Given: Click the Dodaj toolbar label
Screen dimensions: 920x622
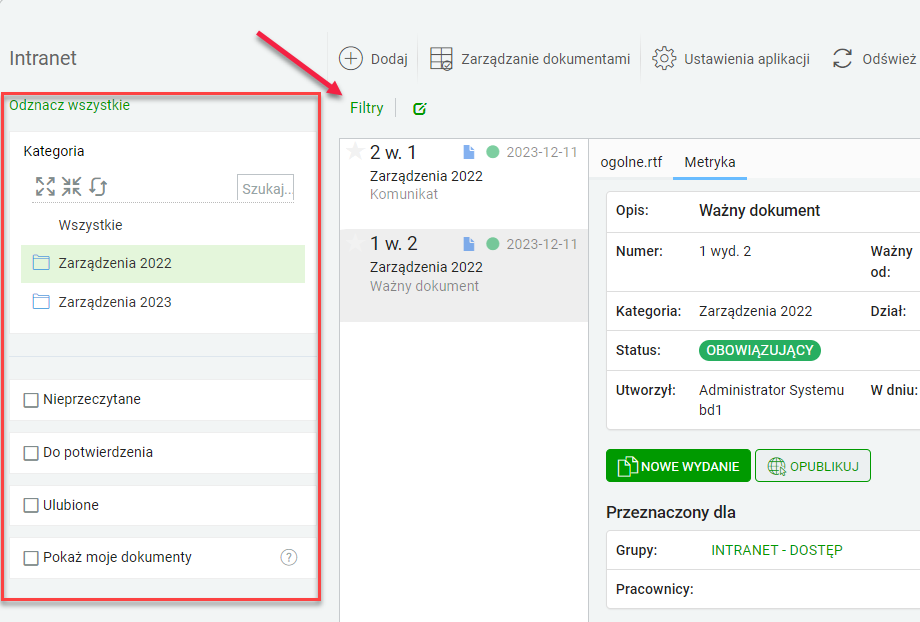Looking at the screenshot, I should click(x=389, y=59).
